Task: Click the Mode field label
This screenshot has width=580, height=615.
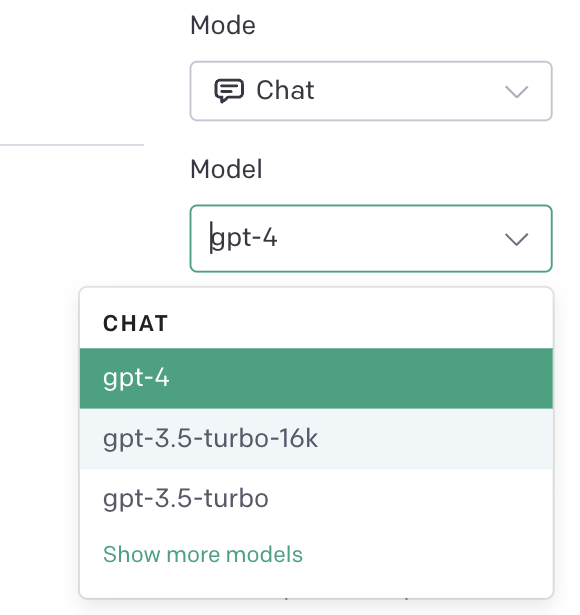Action: [223, 26]
